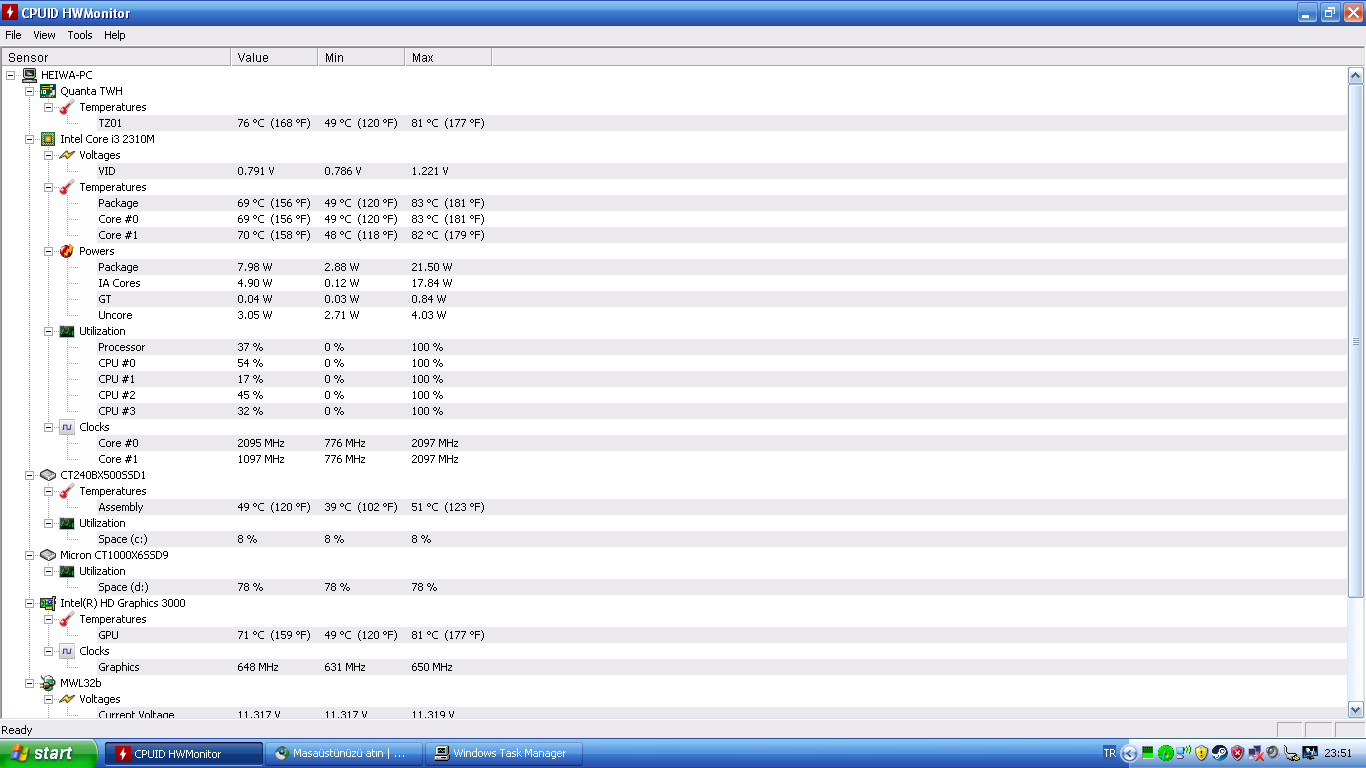Viewport: 1366px width, 768px height.
Task: Open the Help menu
Action: [115, 35]
